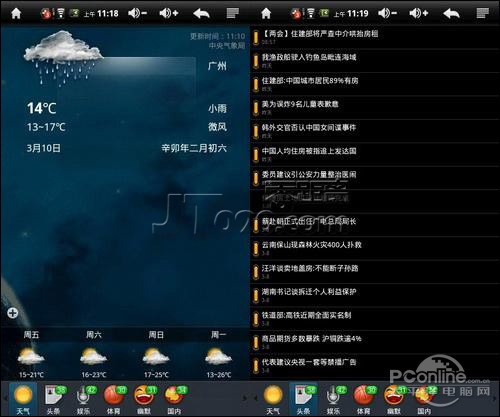The image size is (500, 417).
Task: Open headline 云南保山现森林火灾400人扑救
Action: pyautogui.click(x=375, y=248)
